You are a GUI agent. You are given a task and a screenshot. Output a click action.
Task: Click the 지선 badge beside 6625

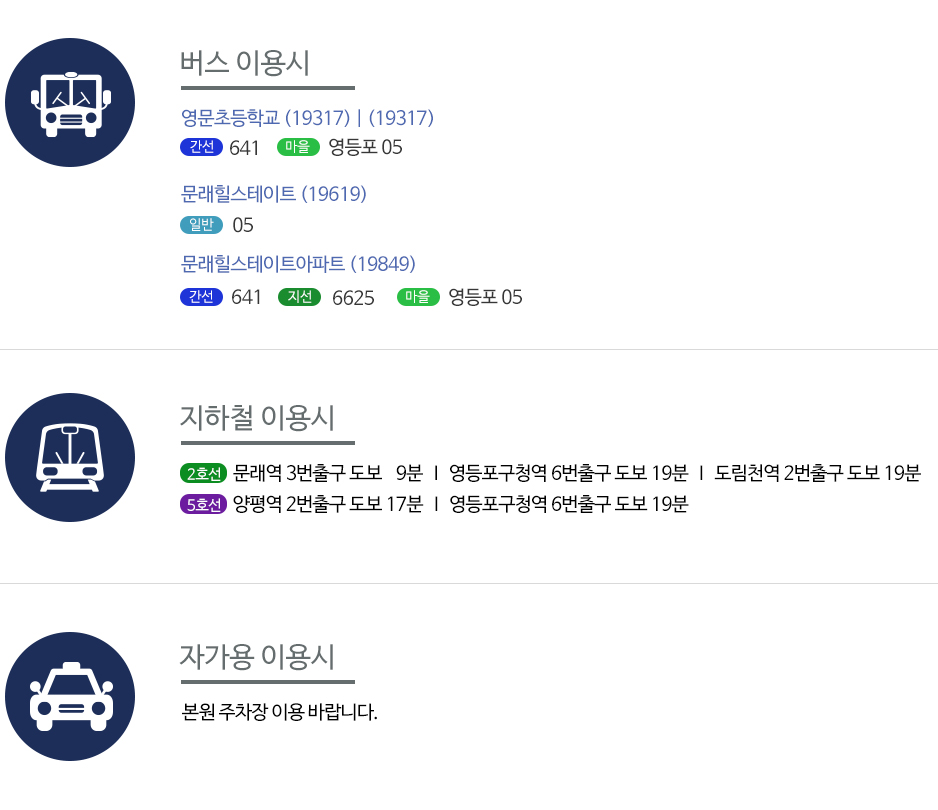(300, 297)
